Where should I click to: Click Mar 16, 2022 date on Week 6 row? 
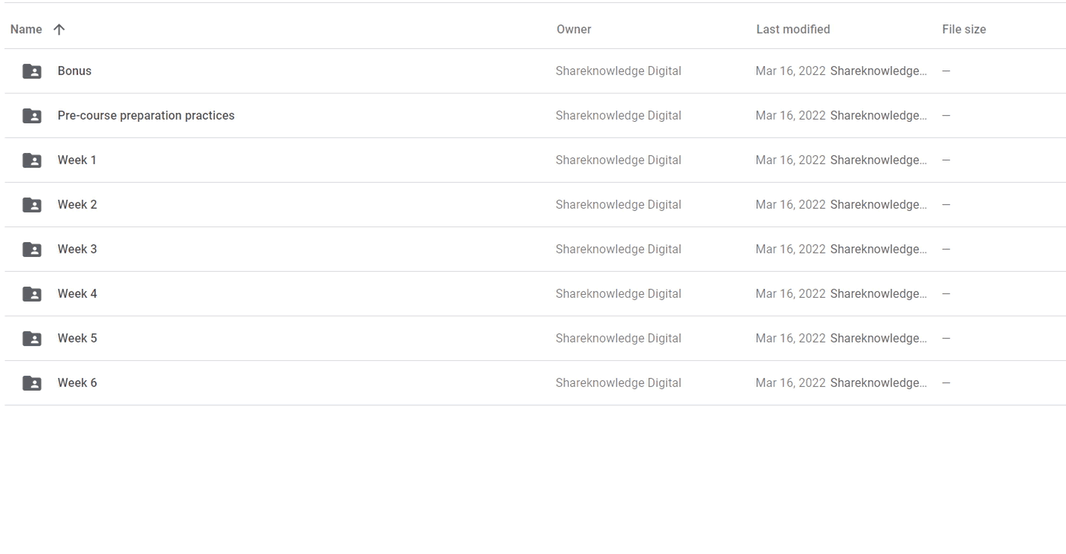point(790,383)
